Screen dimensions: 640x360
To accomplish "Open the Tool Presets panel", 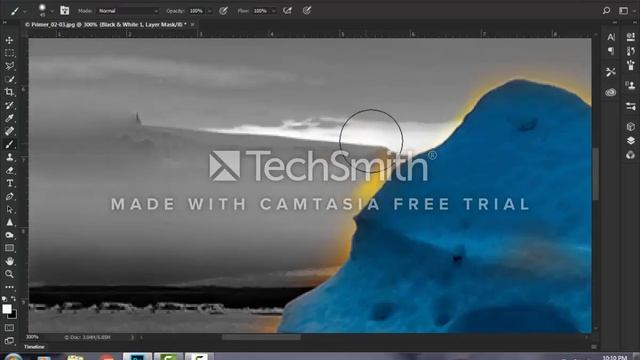I will (611, 72).
